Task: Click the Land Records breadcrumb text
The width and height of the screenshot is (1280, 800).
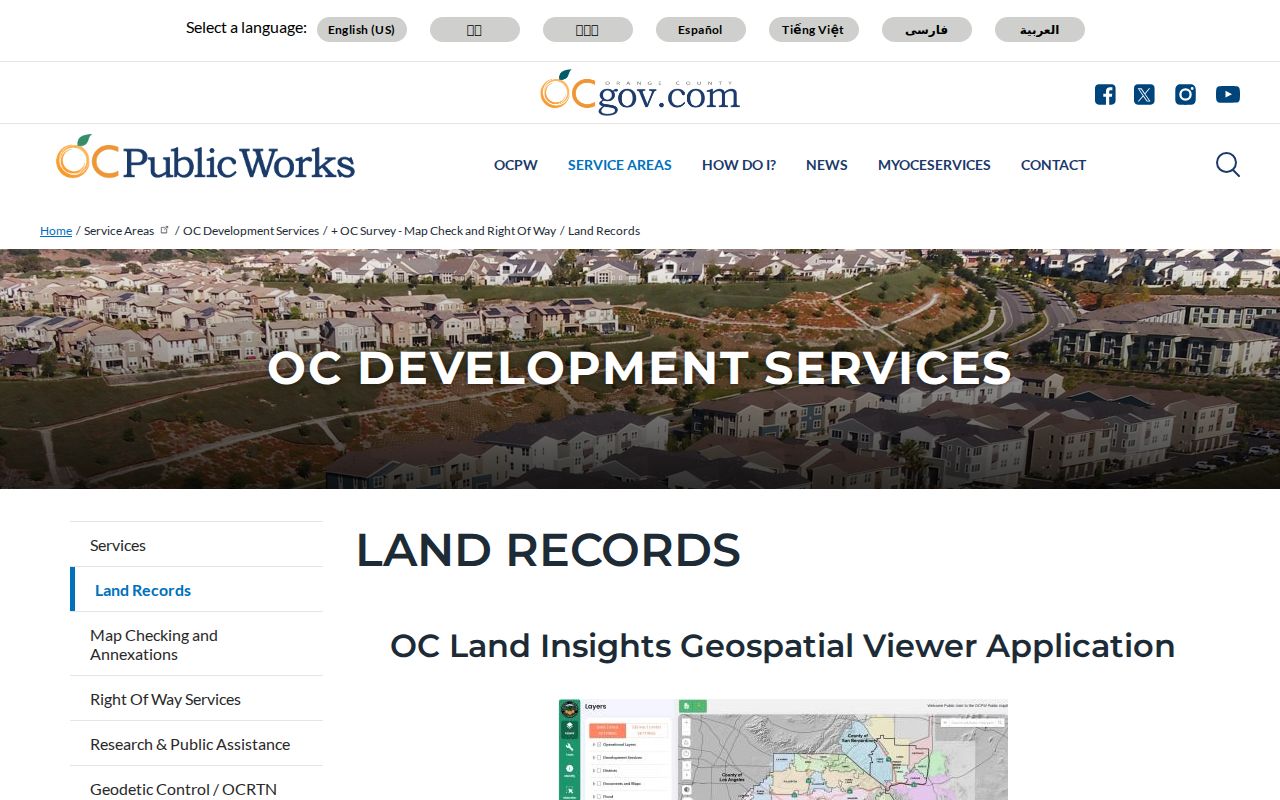Action: 604,231
